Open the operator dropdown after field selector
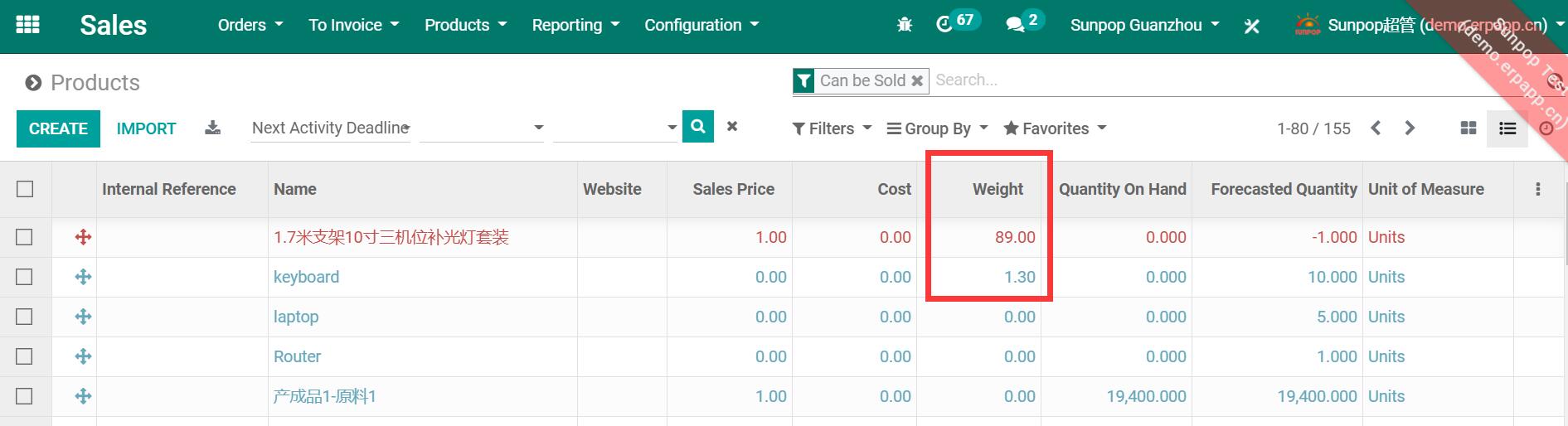 click(x=482, y=128)
